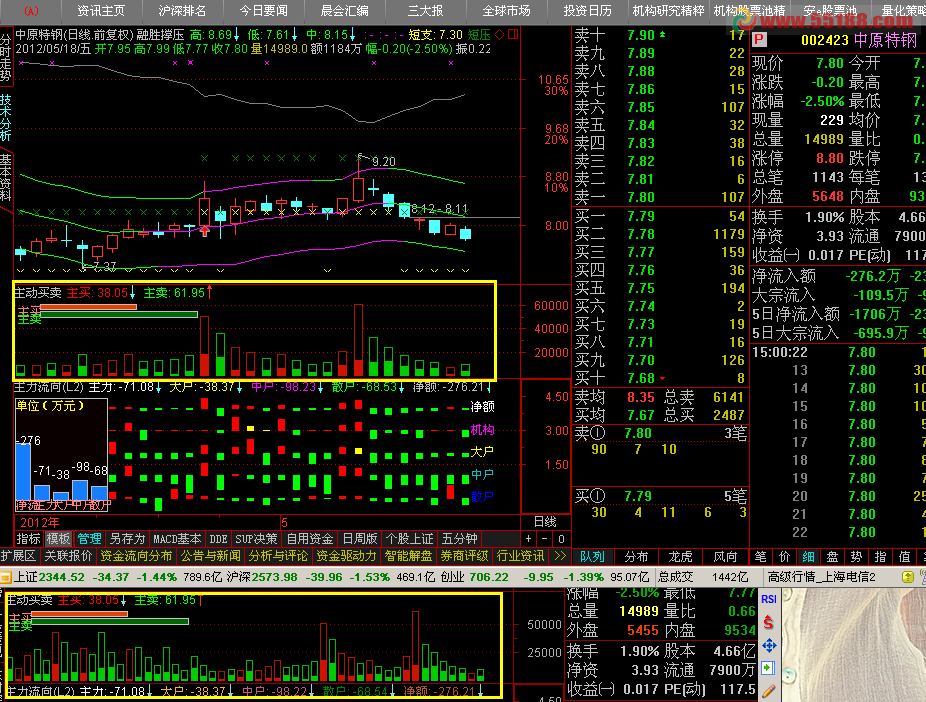926x702 pixels.
Task: Click the 002423 中原特钢 stock title
Action: [x=859, y=40]
